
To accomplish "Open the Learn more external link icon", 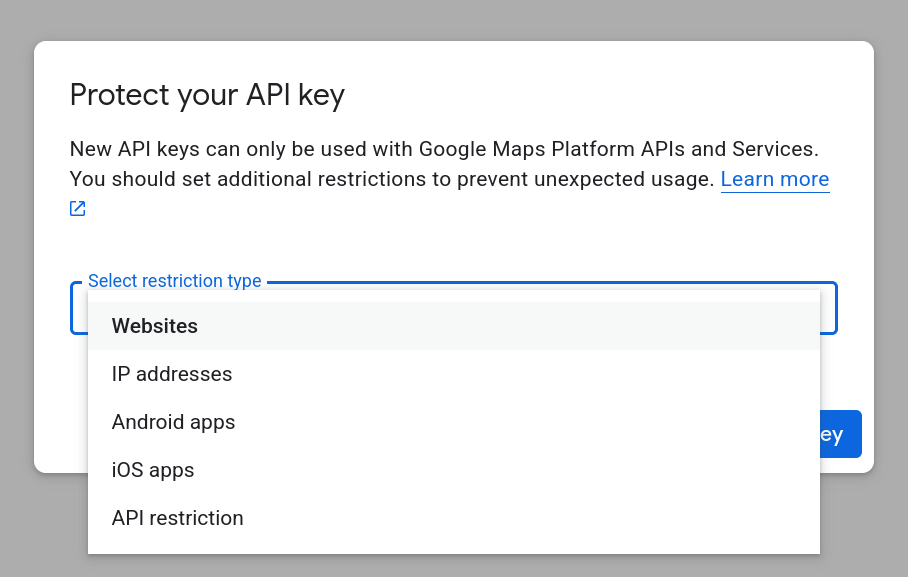I will (78, 209).
